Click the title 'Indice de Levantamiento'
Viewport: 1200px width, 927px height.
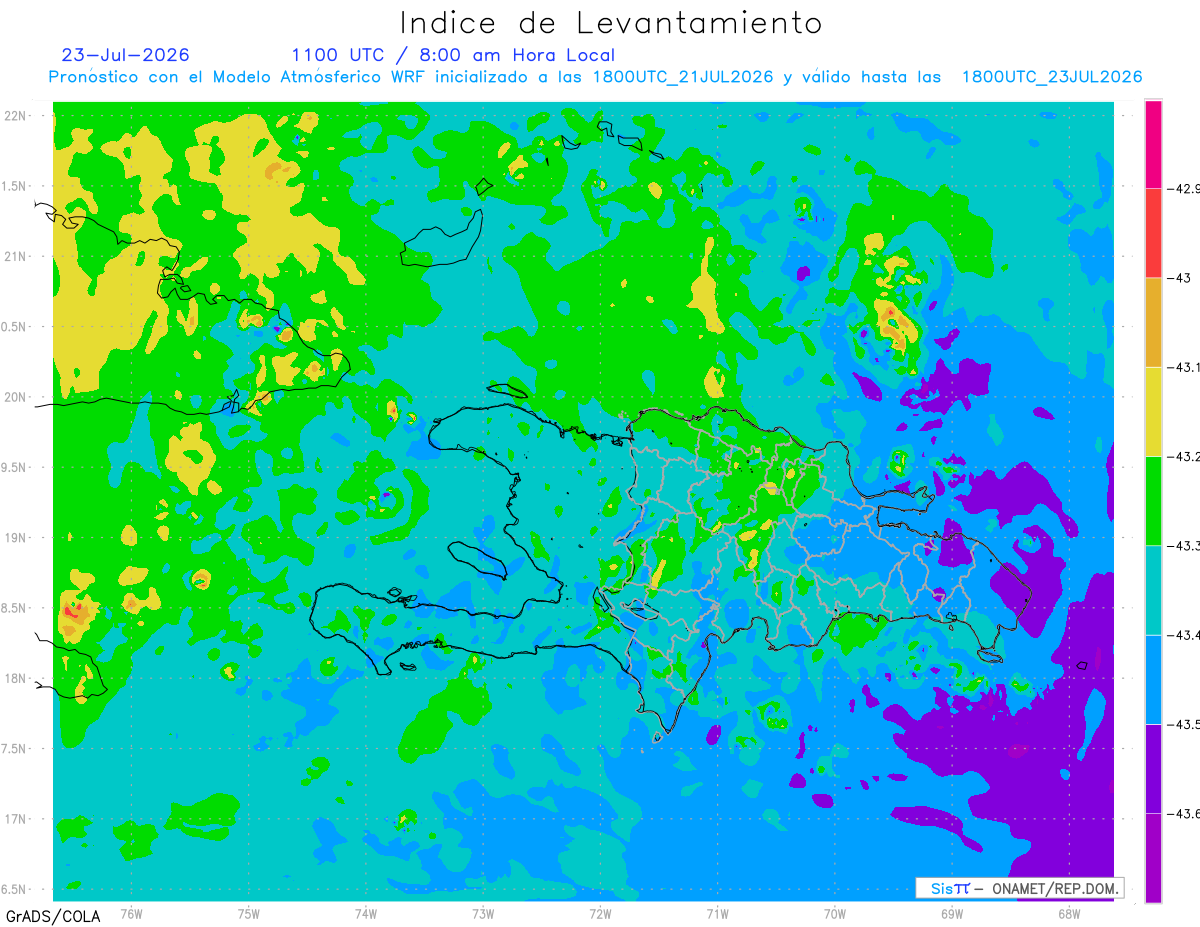(611, 22)
